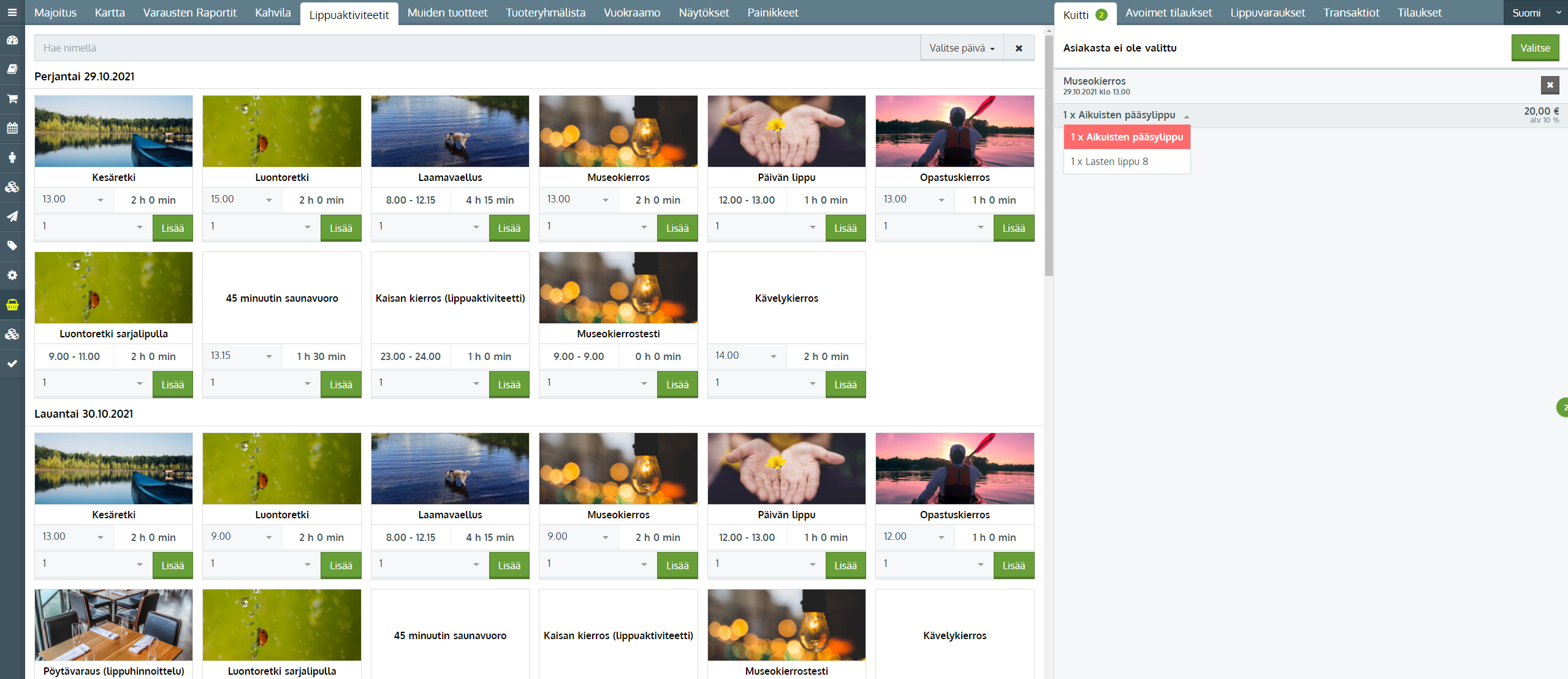Open the Transaktiot tab
Viewport: 1568px width, 679px height.
(1350, 13)
